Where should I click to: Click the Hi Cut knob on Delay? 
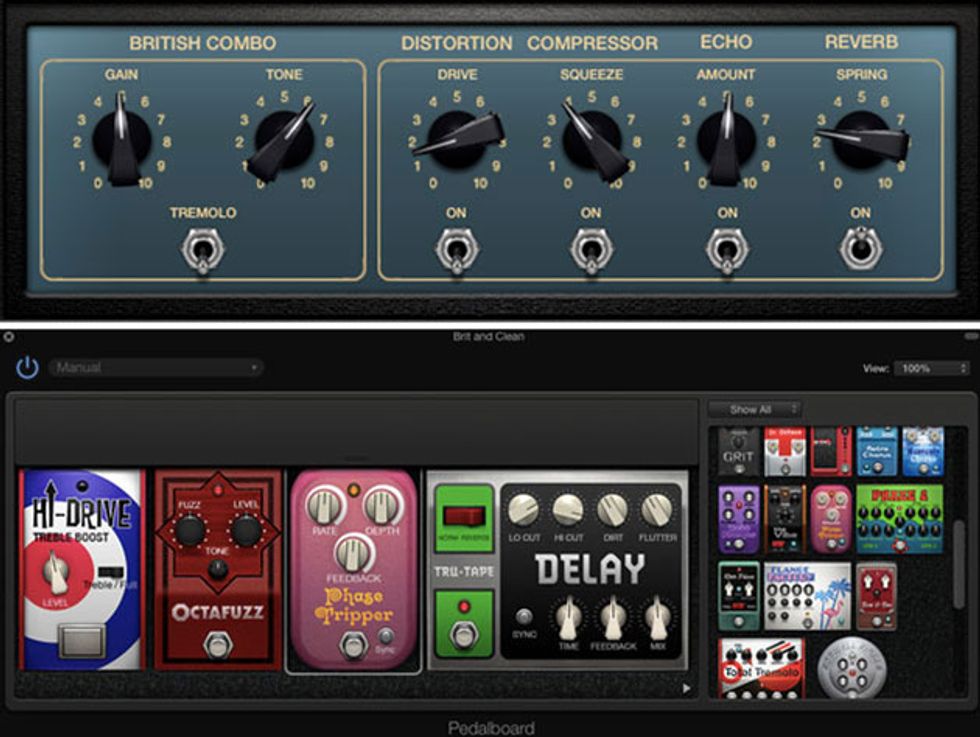point(568,509)
